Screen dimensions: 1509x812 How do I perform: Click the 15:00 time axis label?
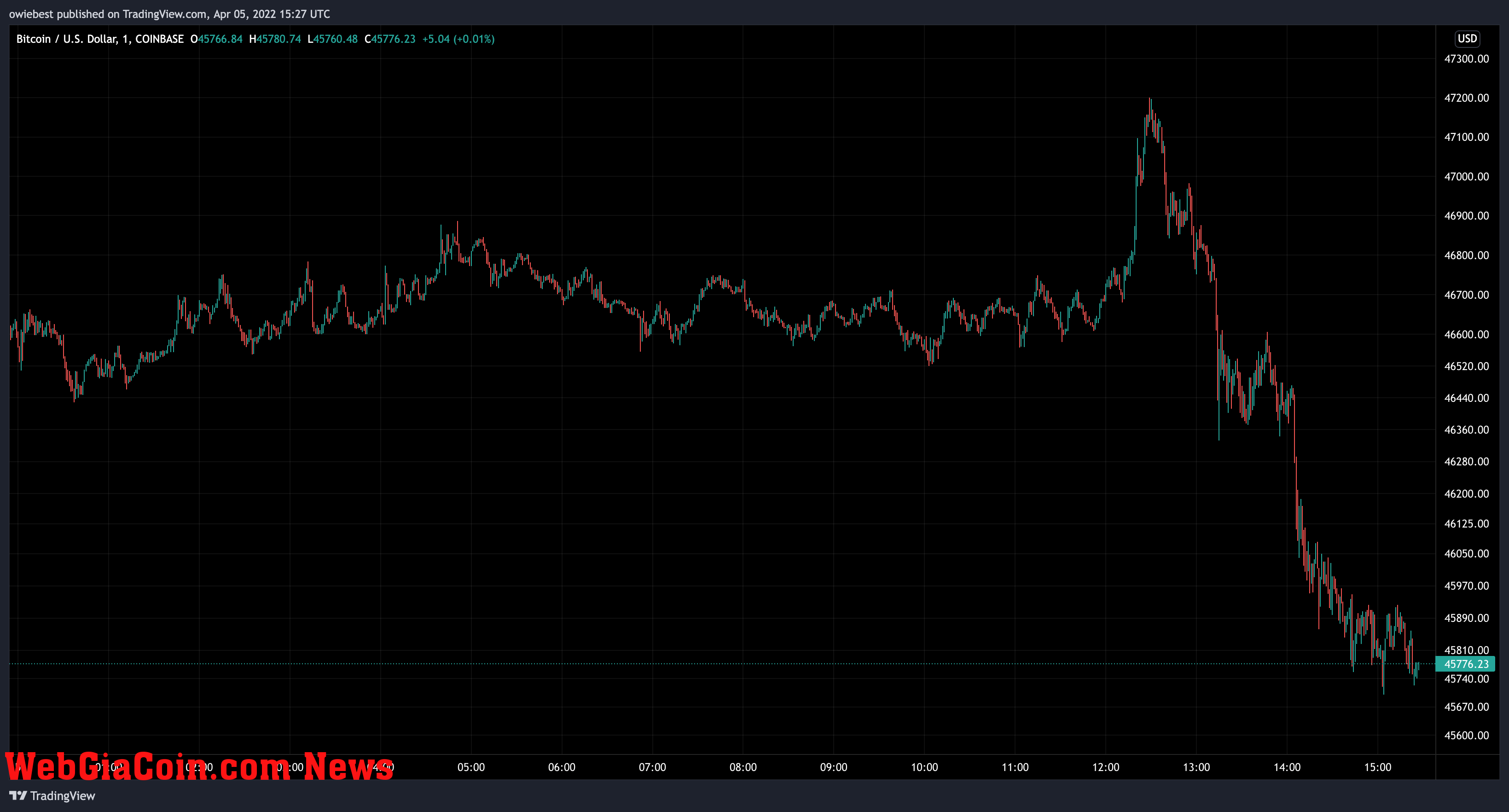1378,767
